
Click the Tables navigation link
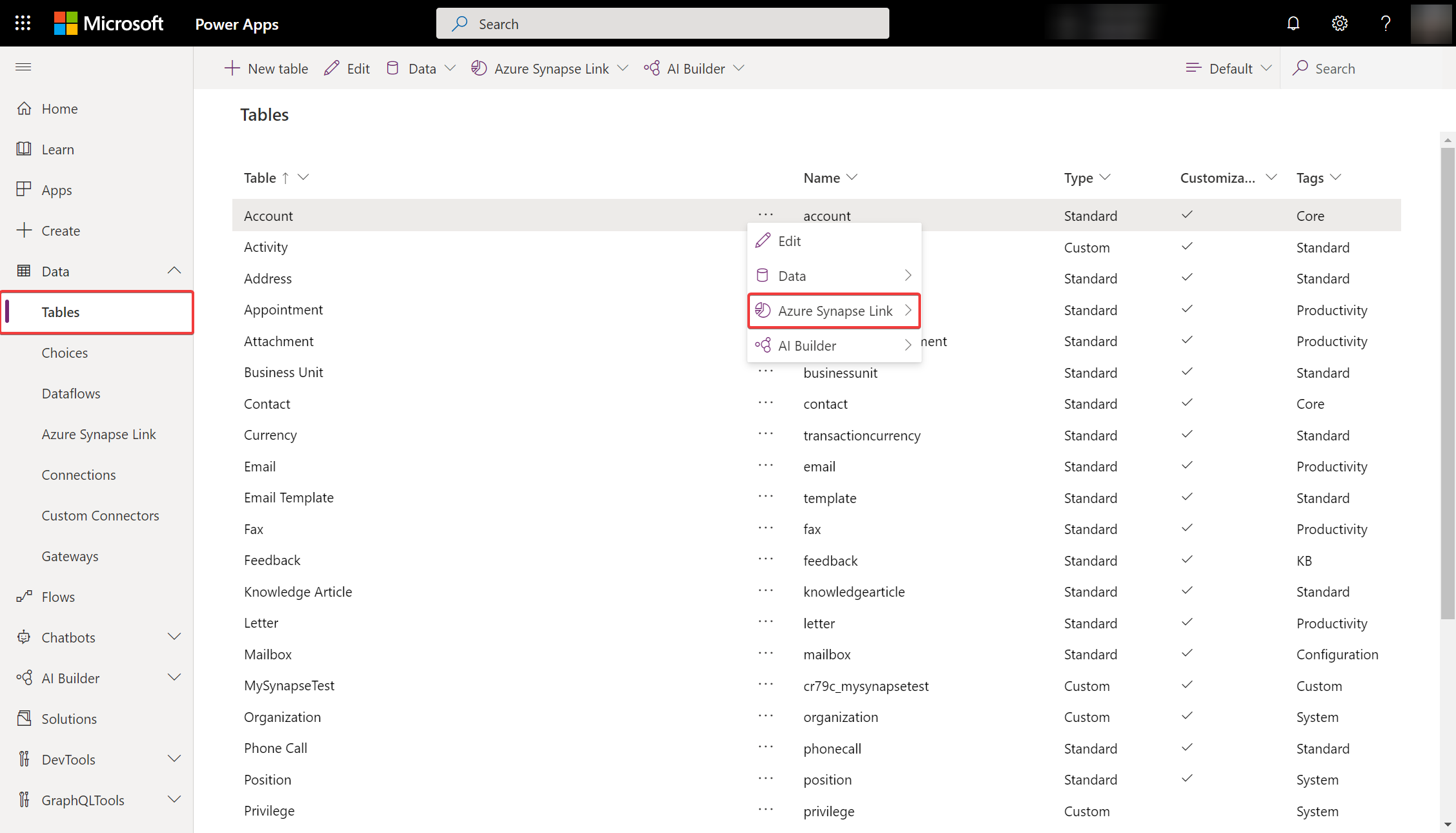pyautogui.click(x=60, y=312)
